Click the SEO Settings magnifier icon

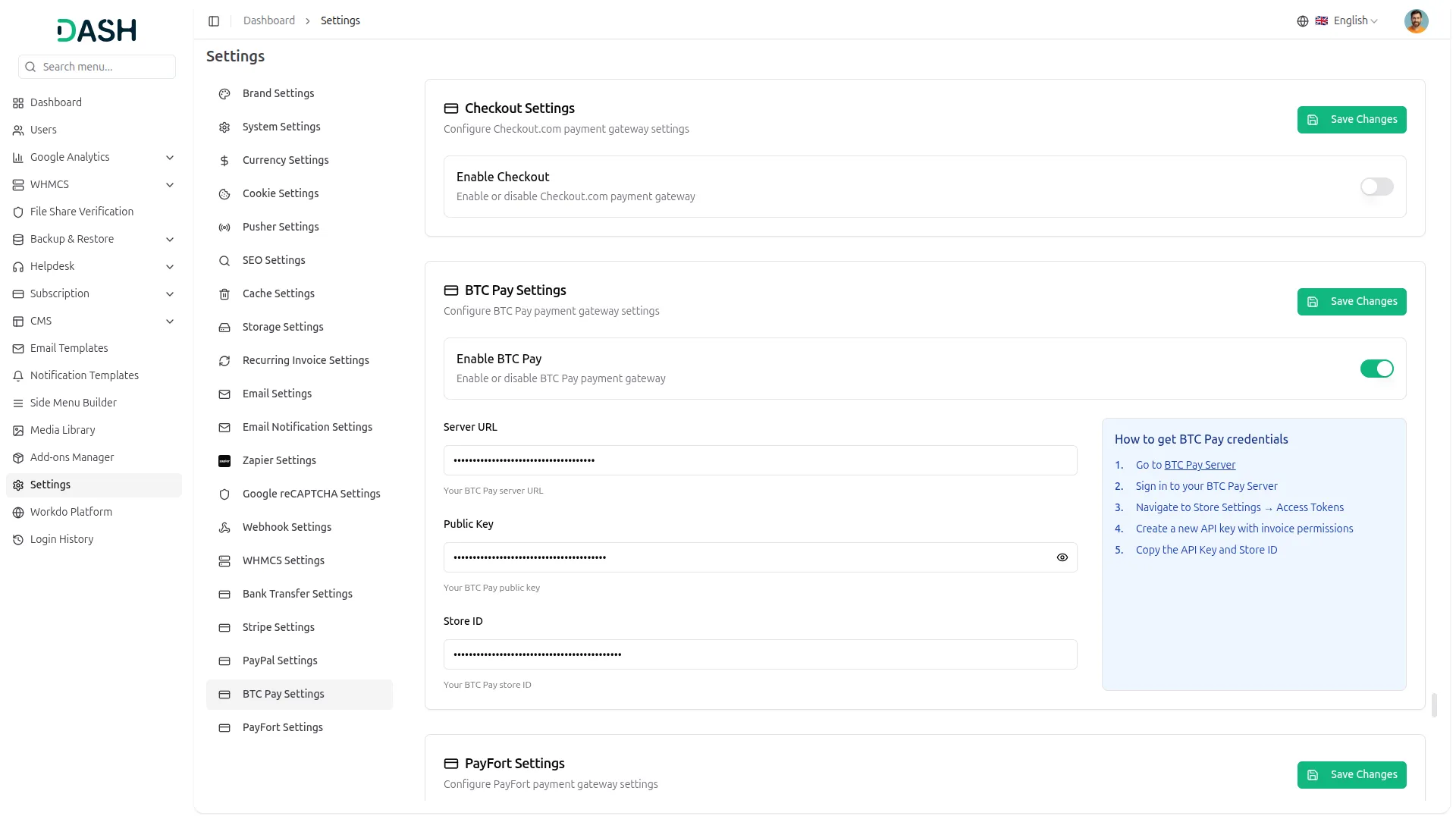pyautogui.click(x=224, y=261)
